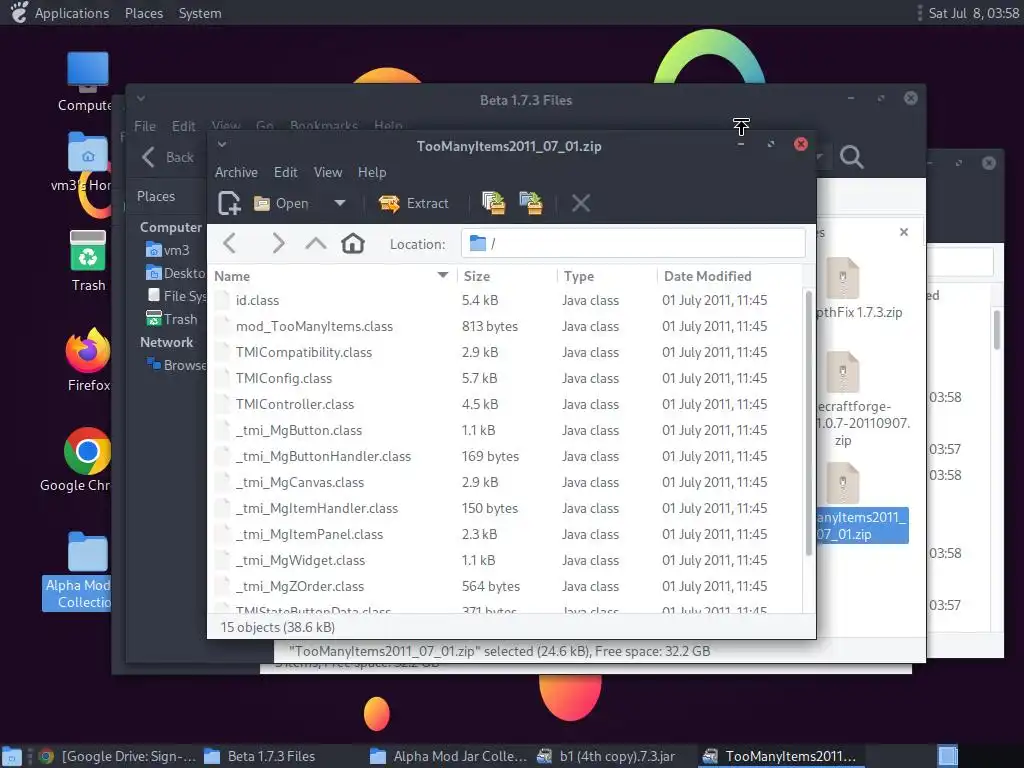The width and height of the screenshot is (1024, 768).
Task: Open File menu in Beta 1.7.3 Files window
Action: (x=145, y=126)
